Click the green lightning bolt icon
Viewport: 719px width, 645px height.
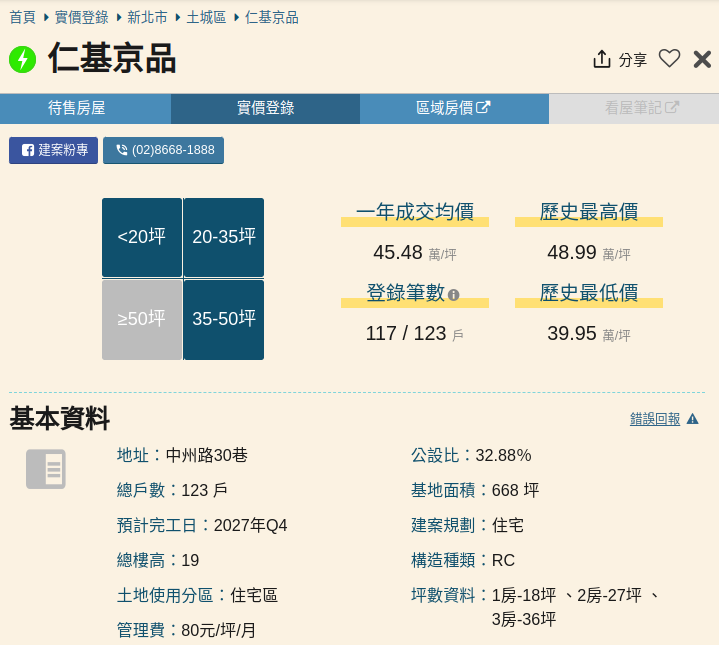[22, 60]
